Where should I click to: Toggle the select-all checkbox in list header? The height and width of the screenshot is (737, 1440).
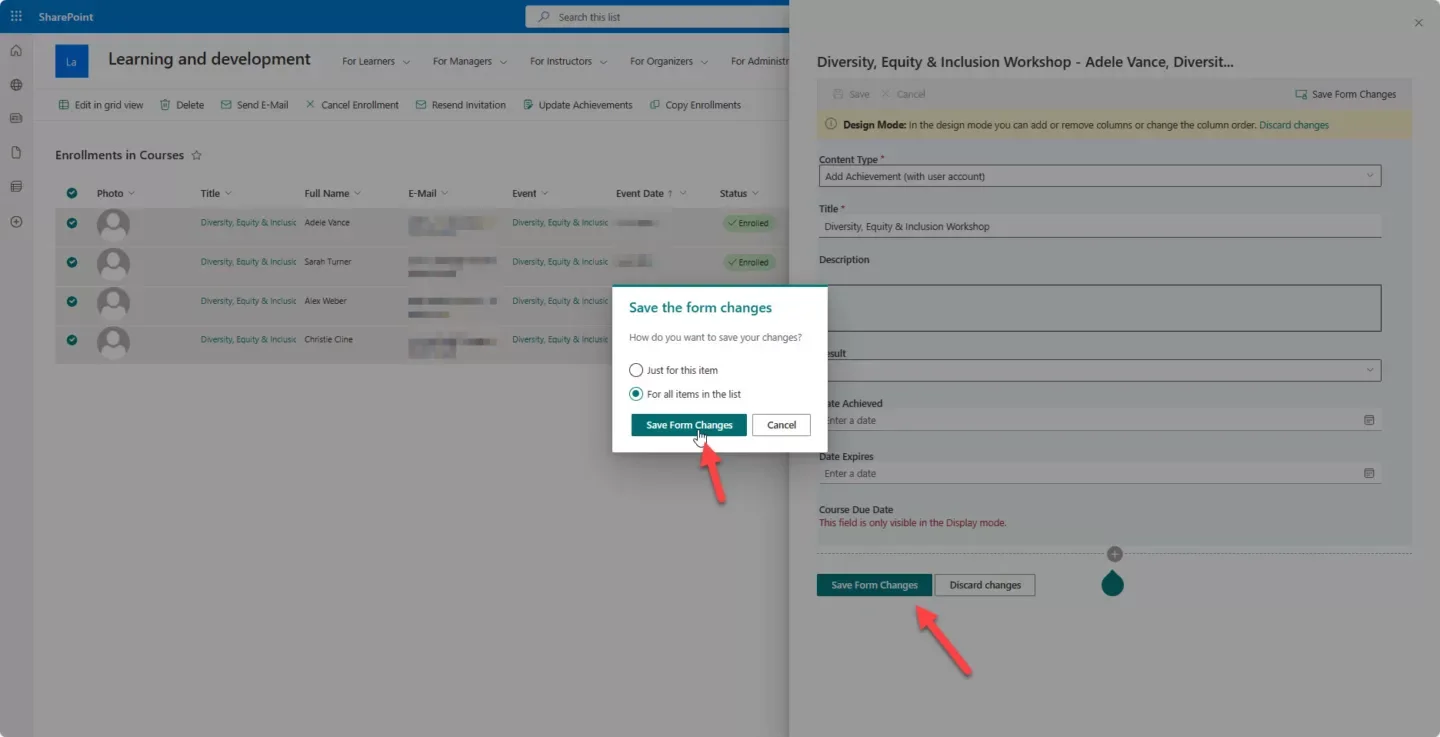click(72, 193)
